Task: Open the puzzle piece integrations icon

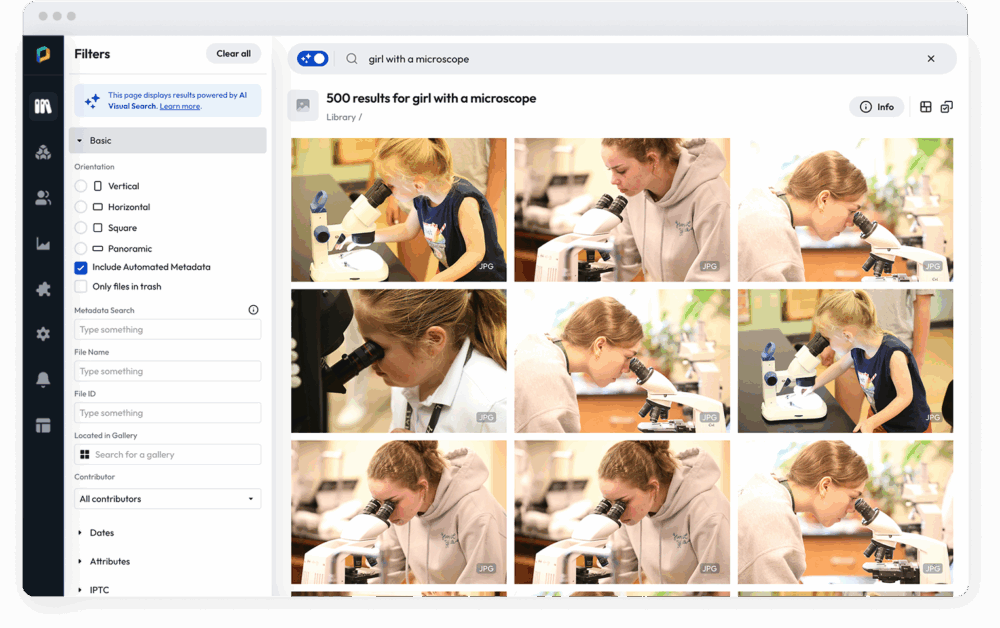Action: tap(43, 289)
